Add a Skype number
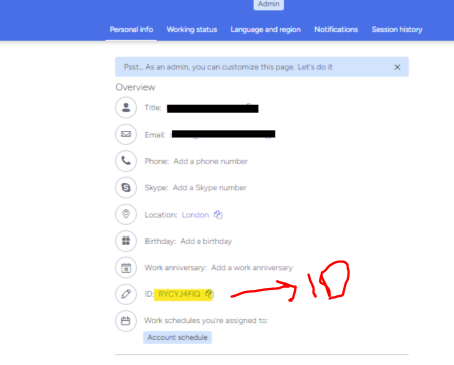The width and height of the screenshot is (454, 365). pos(210,188)
